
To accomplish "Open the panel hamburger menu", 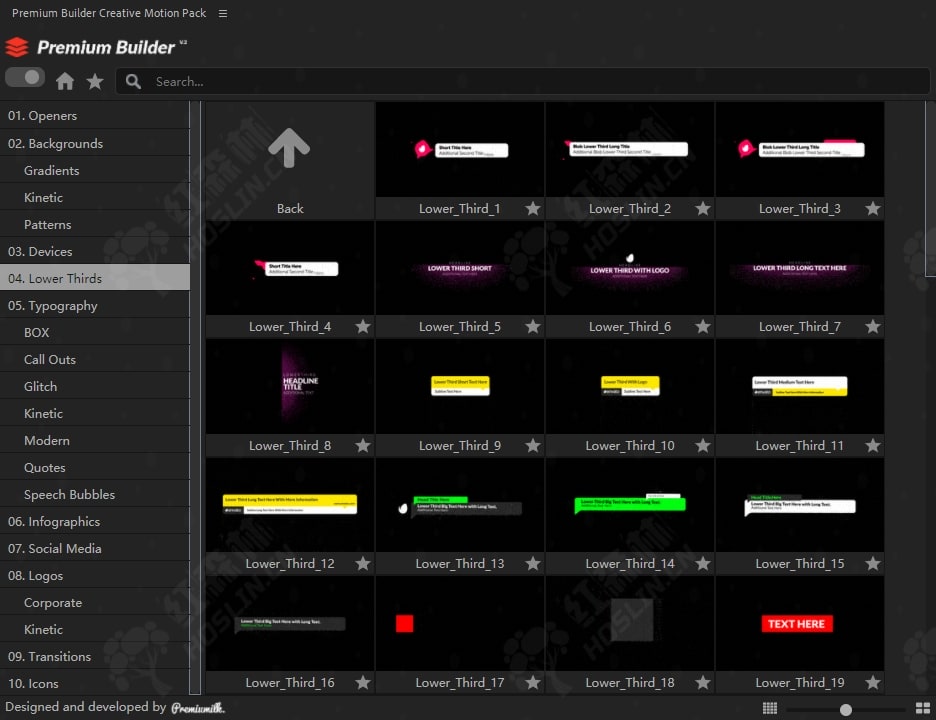I will [223, 13].
